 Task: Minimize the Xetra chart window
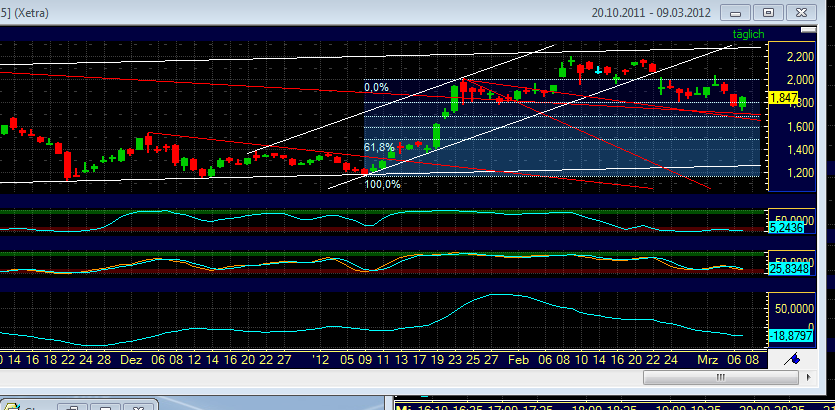click(735, 12)
